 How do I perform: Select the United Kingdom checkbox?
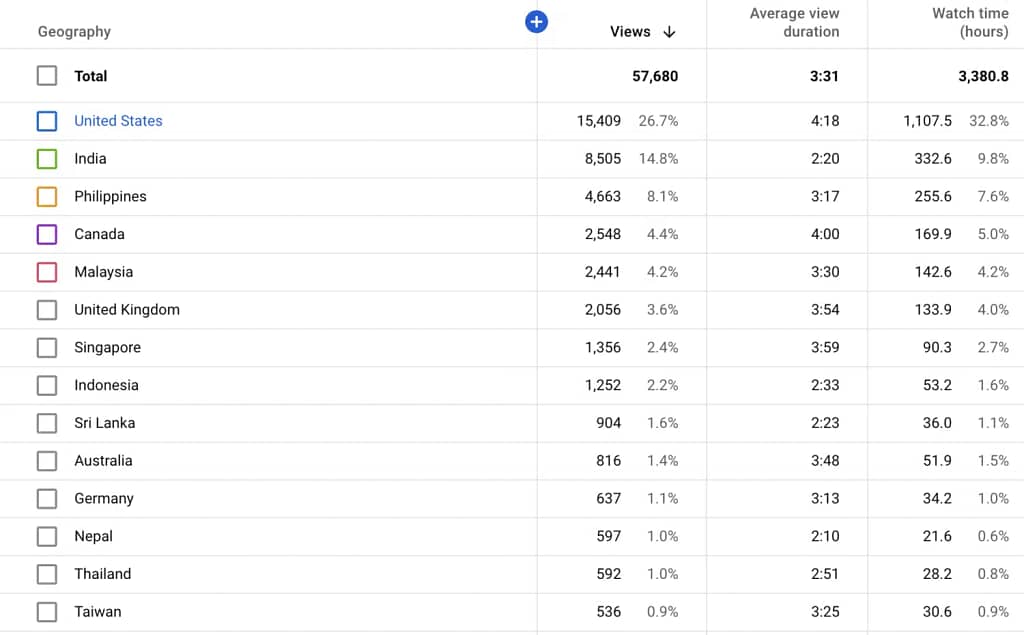pos(47,310)
